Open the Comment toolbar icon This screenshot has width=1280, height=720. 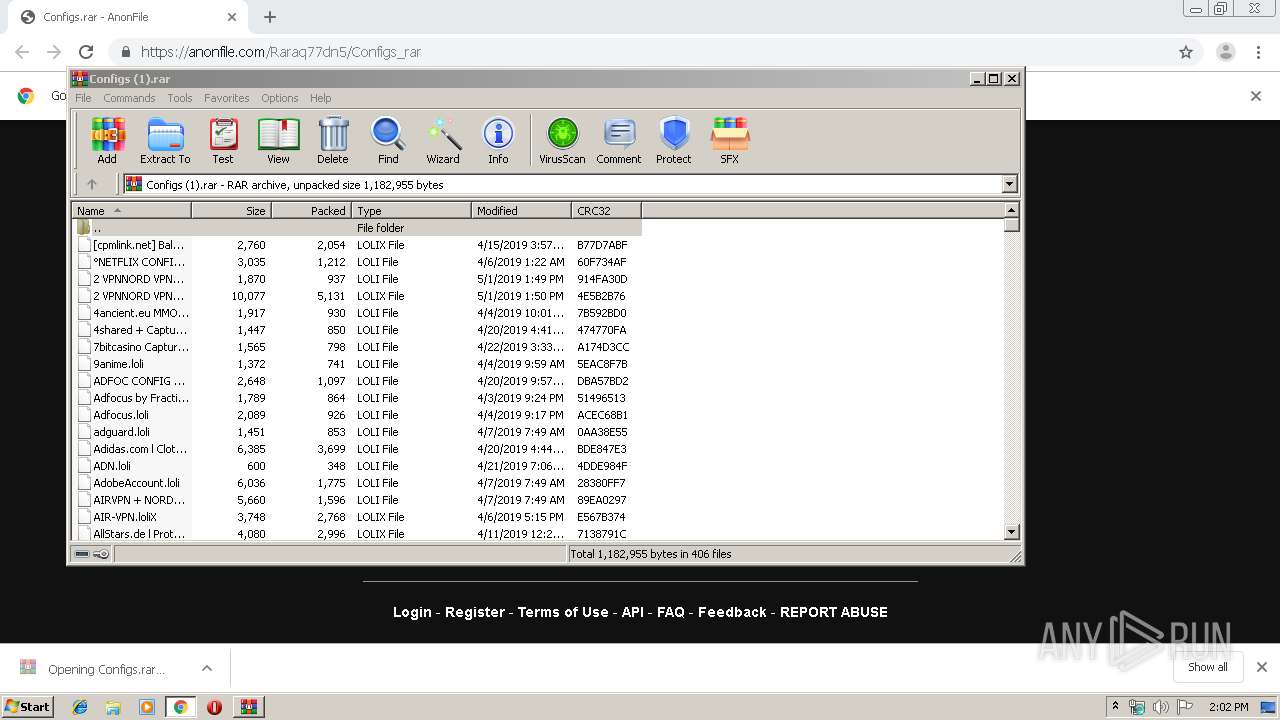point(619,140)
